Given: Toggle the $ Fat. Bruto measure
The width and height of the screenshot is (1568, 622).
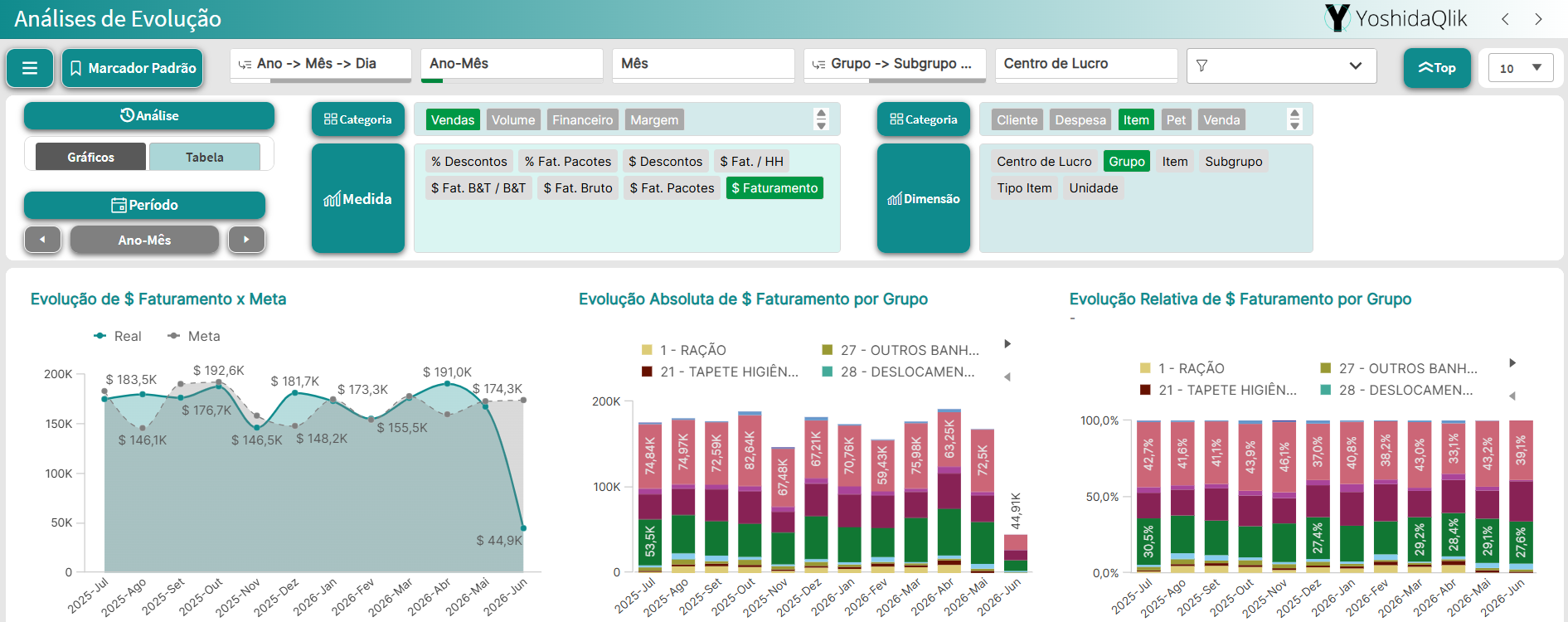Looking at the screenshot, I should (x=578, y=188).
